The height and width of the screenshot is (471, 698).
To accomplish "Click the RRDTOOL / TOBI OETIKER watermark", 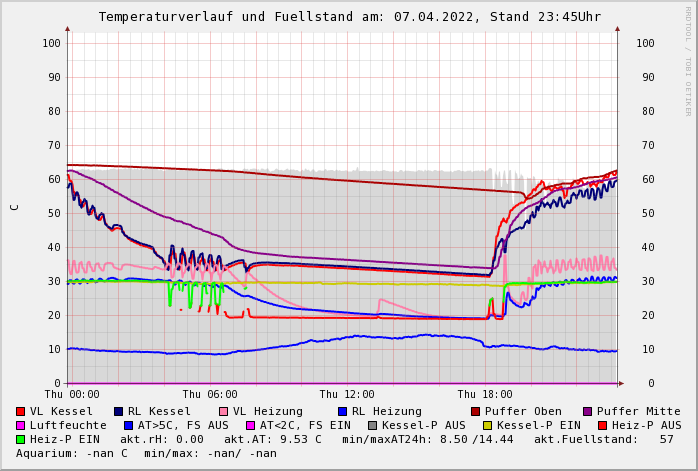I will (688, 62).
